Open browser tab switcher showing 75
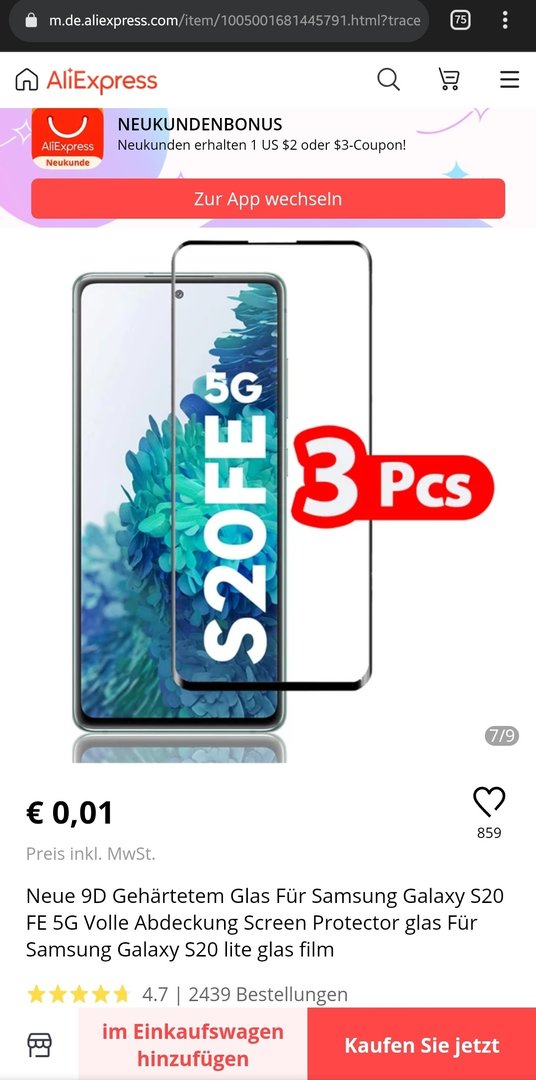The height and width of the screenshot is (1080, 536). tap(460, 20)
